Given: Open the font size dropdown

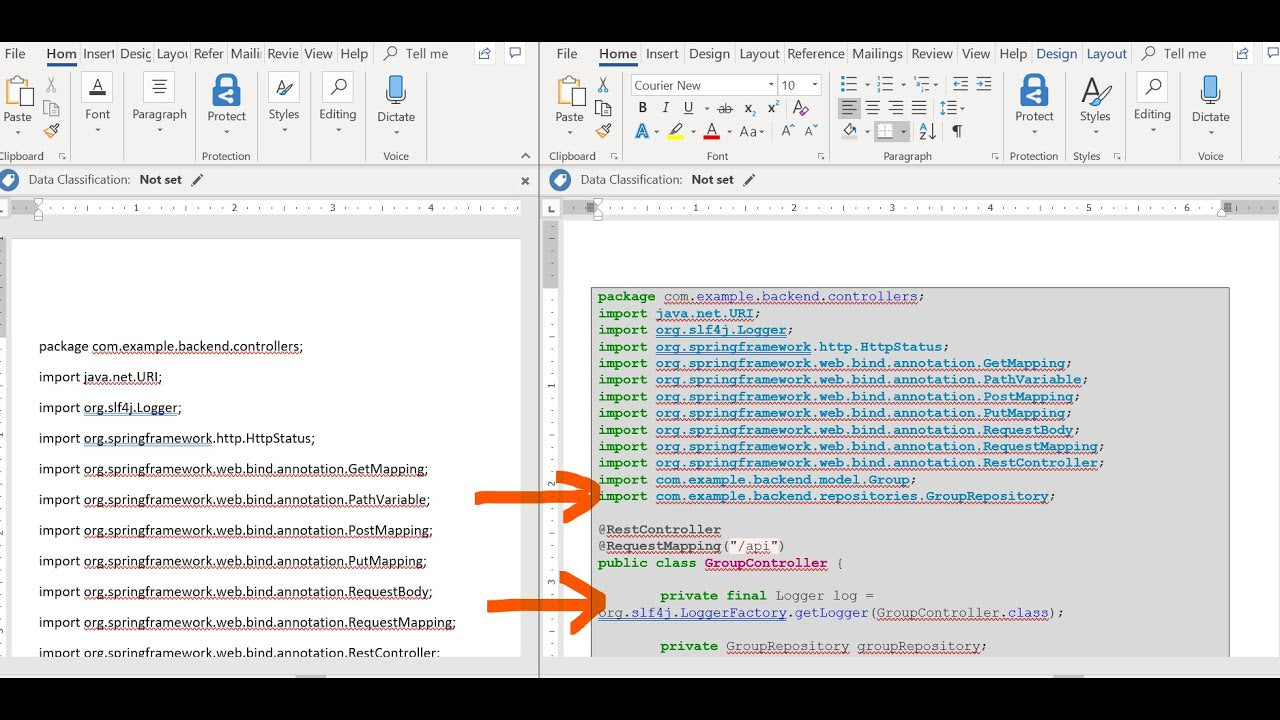Looking at the screenshot, I should (815, 85).
